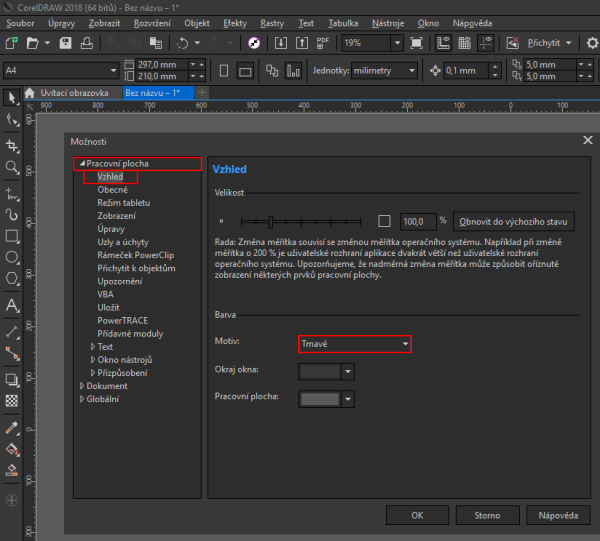Click the Full-screen preview icon
The width and height of the screenshot is (600, 541).
pyautogui.click(x=416, y=43)
